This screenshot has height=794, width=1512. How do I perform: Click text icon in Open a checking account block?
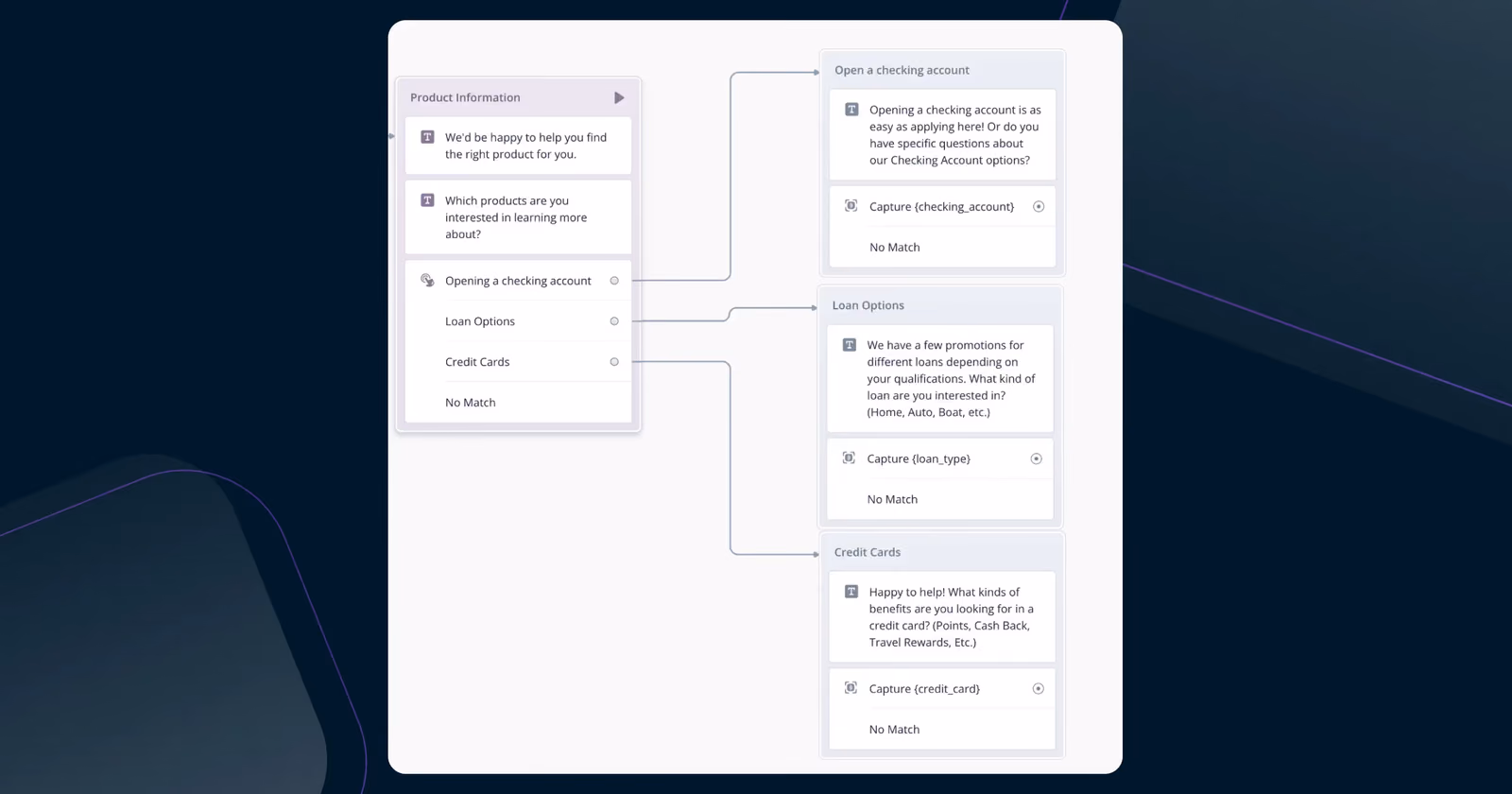851,110
